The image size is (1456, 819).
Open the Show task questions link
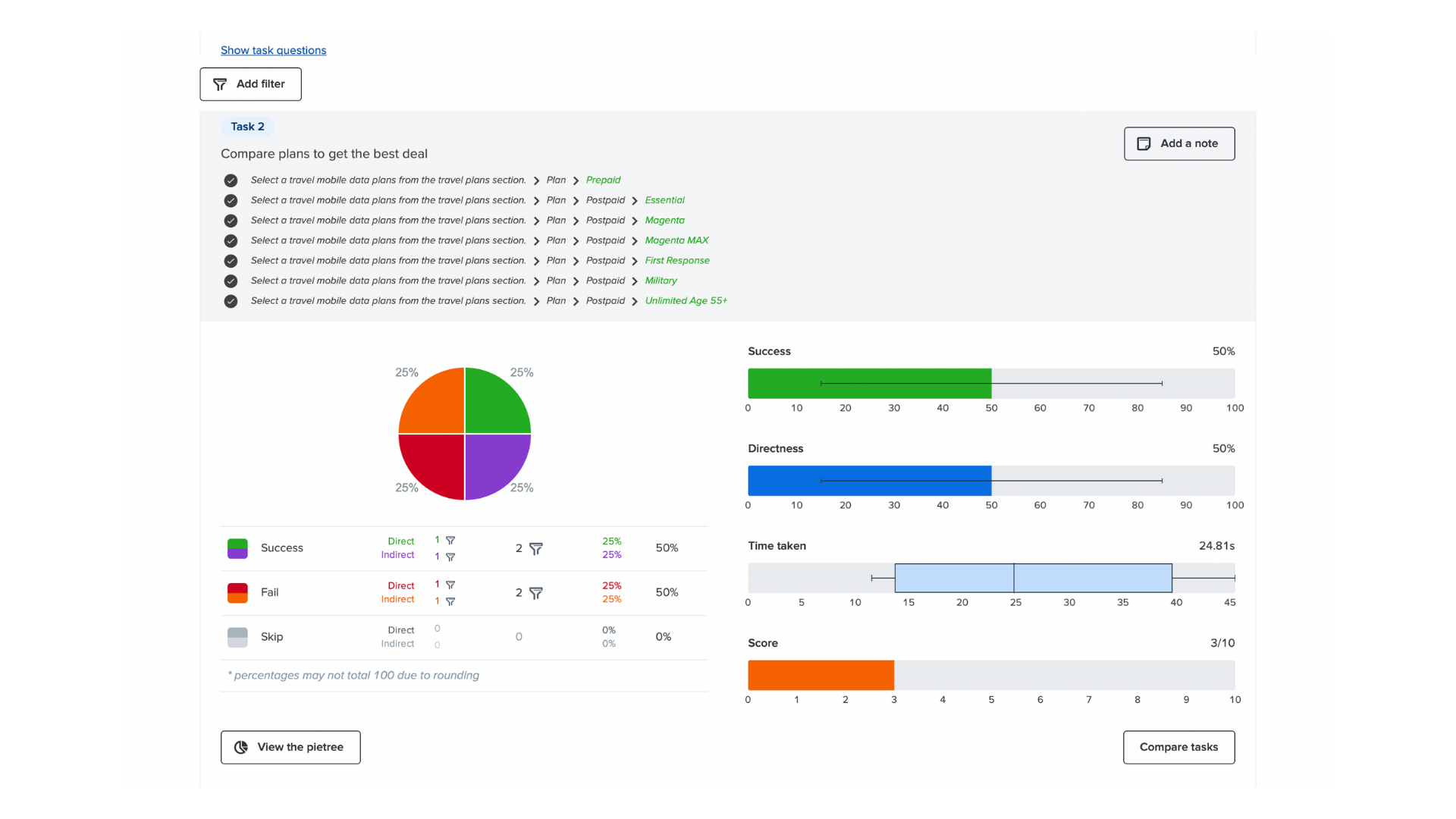pos(273,51)
